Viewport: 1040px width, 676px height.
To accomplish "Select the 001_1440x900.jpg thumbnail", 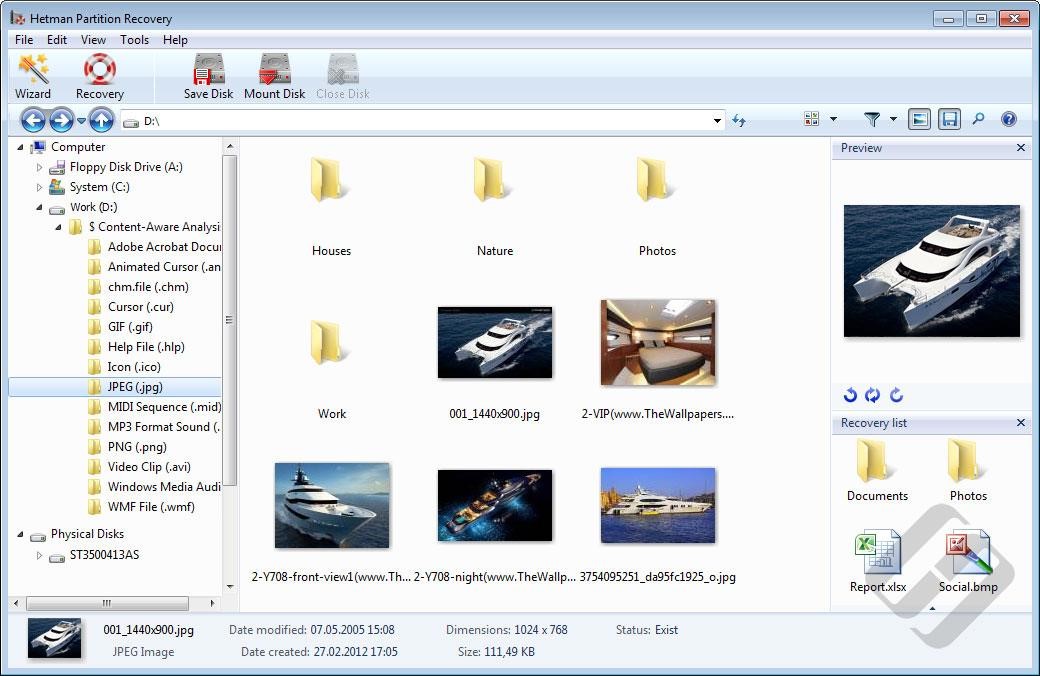I will 494,341.
